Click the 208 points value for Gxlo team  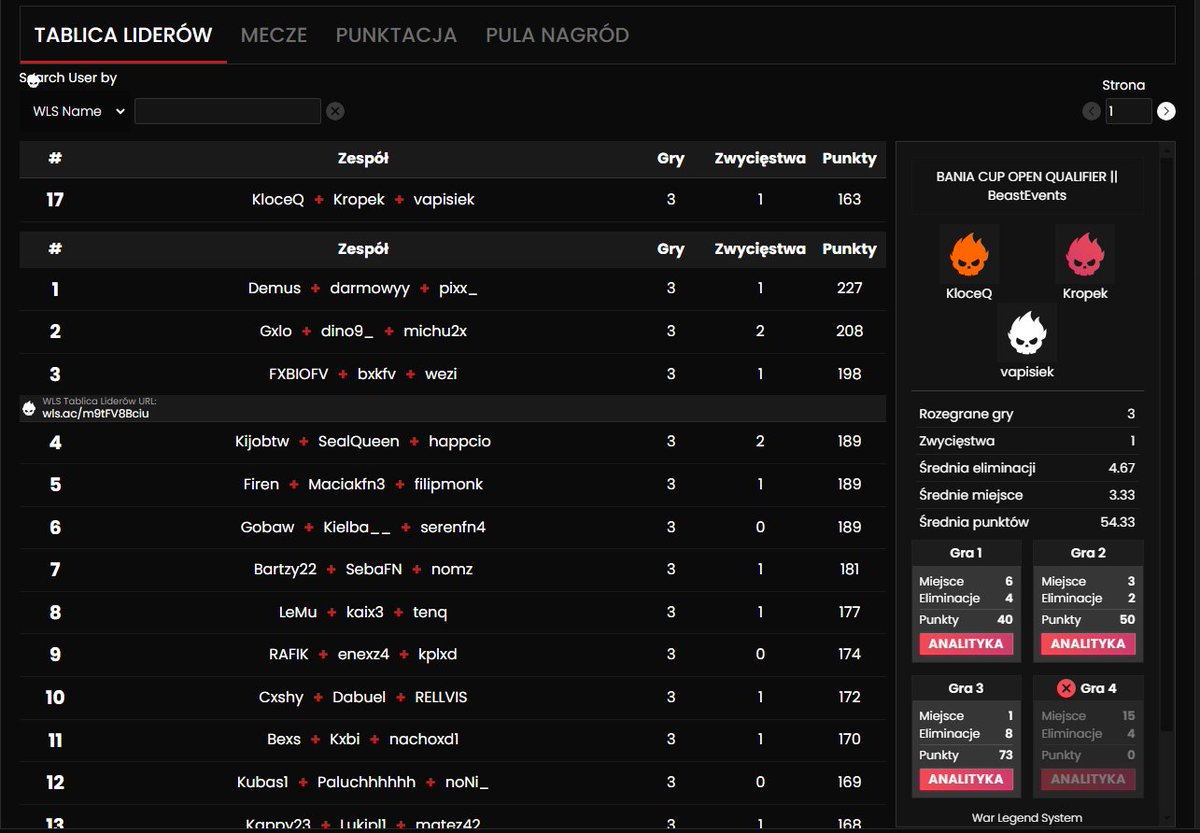[849, 331]
